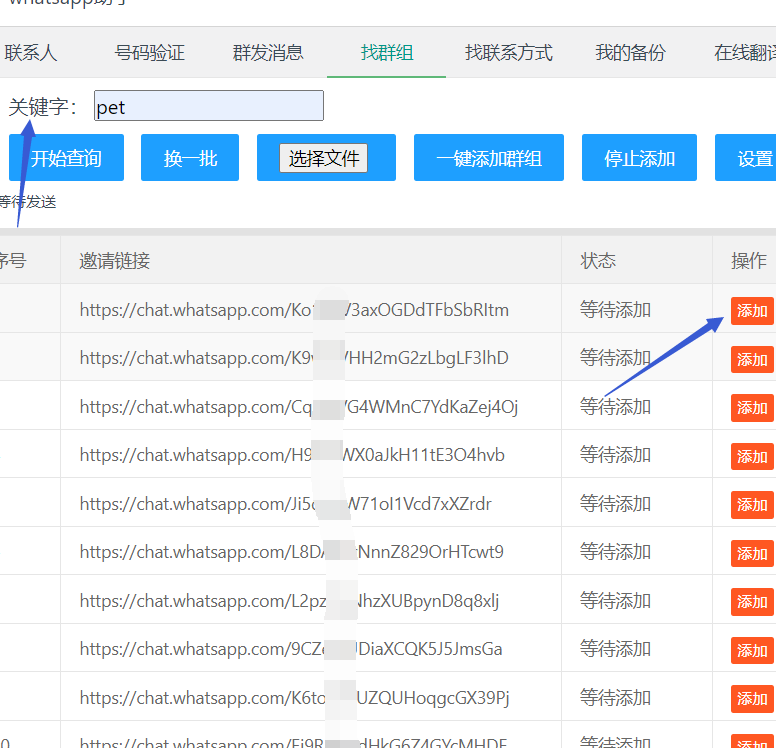Click the 序号 column header
776x748 pixels.
[x=12, y=260]
